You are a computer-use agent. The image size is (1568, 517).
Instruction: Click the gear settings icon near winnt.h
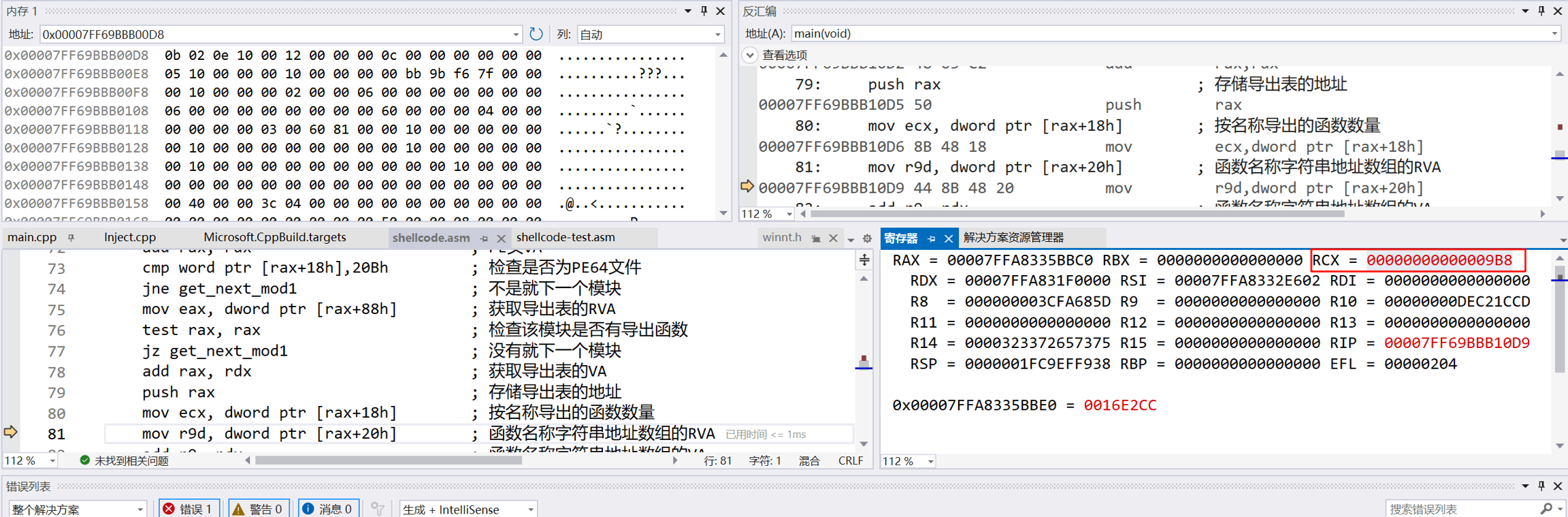867,238
